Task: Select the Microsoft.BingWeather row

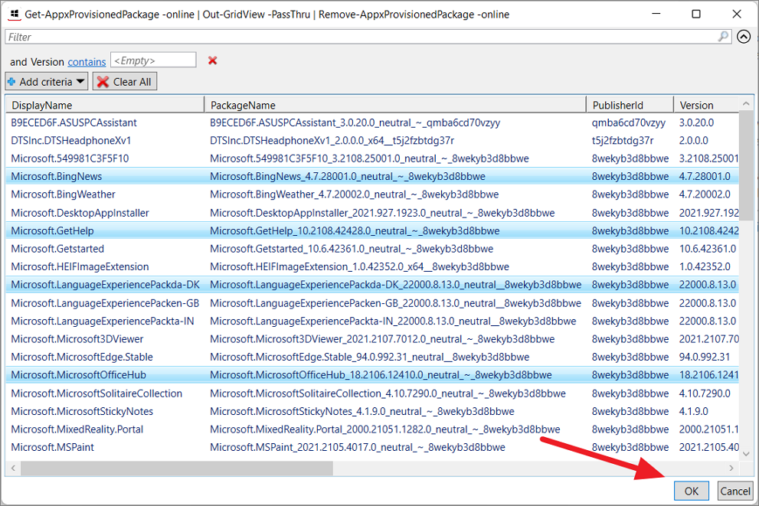Action: pyautogui.click(x=372, y=194)
